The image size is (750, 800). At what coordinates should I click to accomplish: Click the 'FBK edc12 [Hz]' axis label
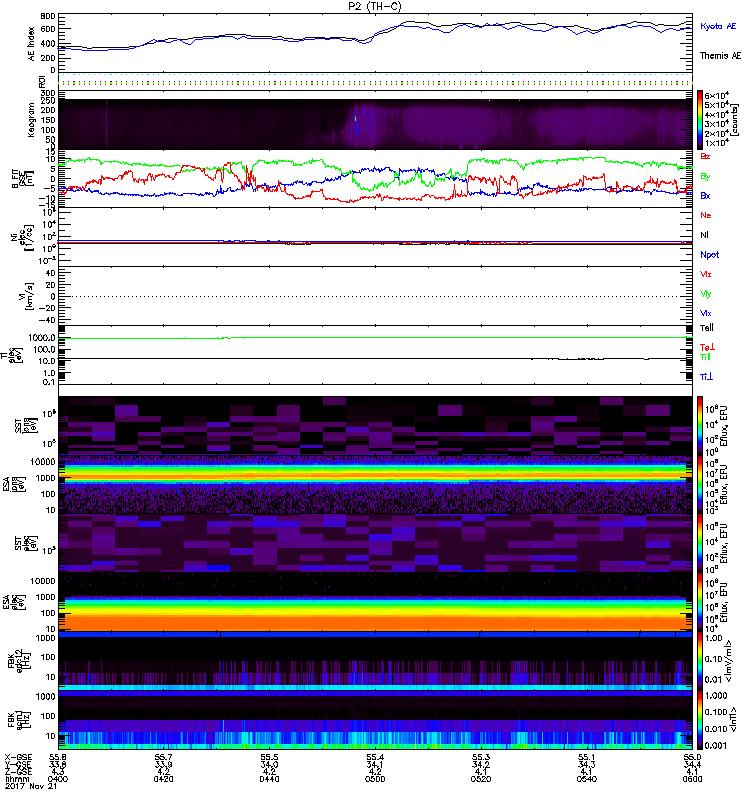[19, 661]
